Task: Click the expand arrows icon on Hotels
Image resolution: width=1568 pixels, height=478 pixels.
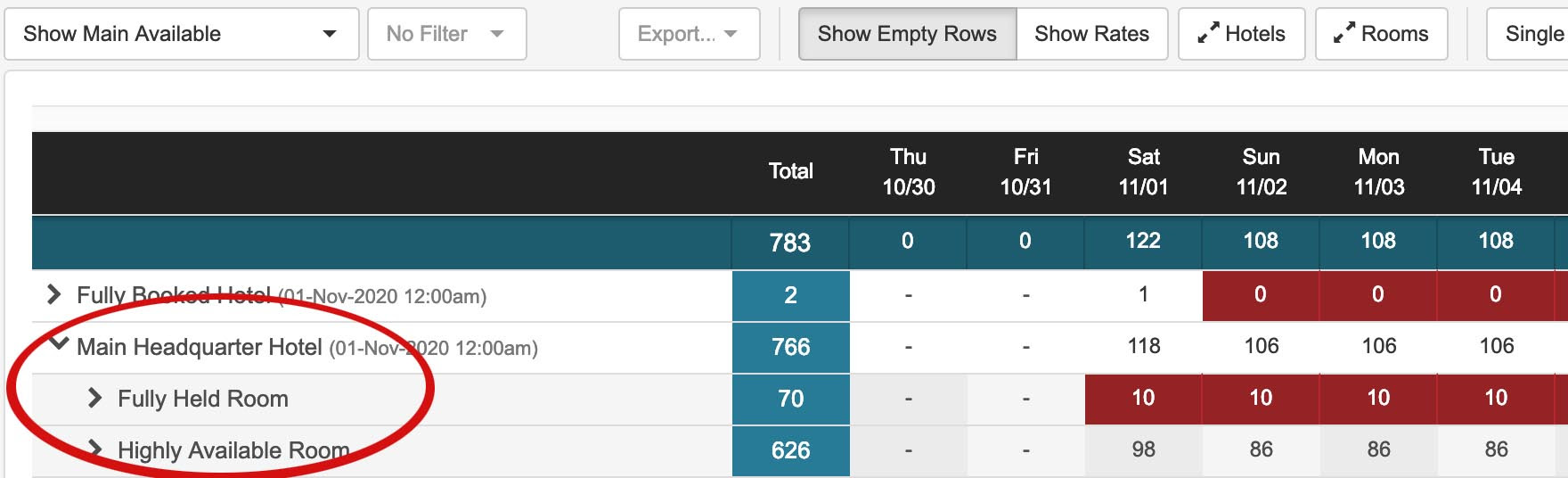Action: coord(1208,34)
